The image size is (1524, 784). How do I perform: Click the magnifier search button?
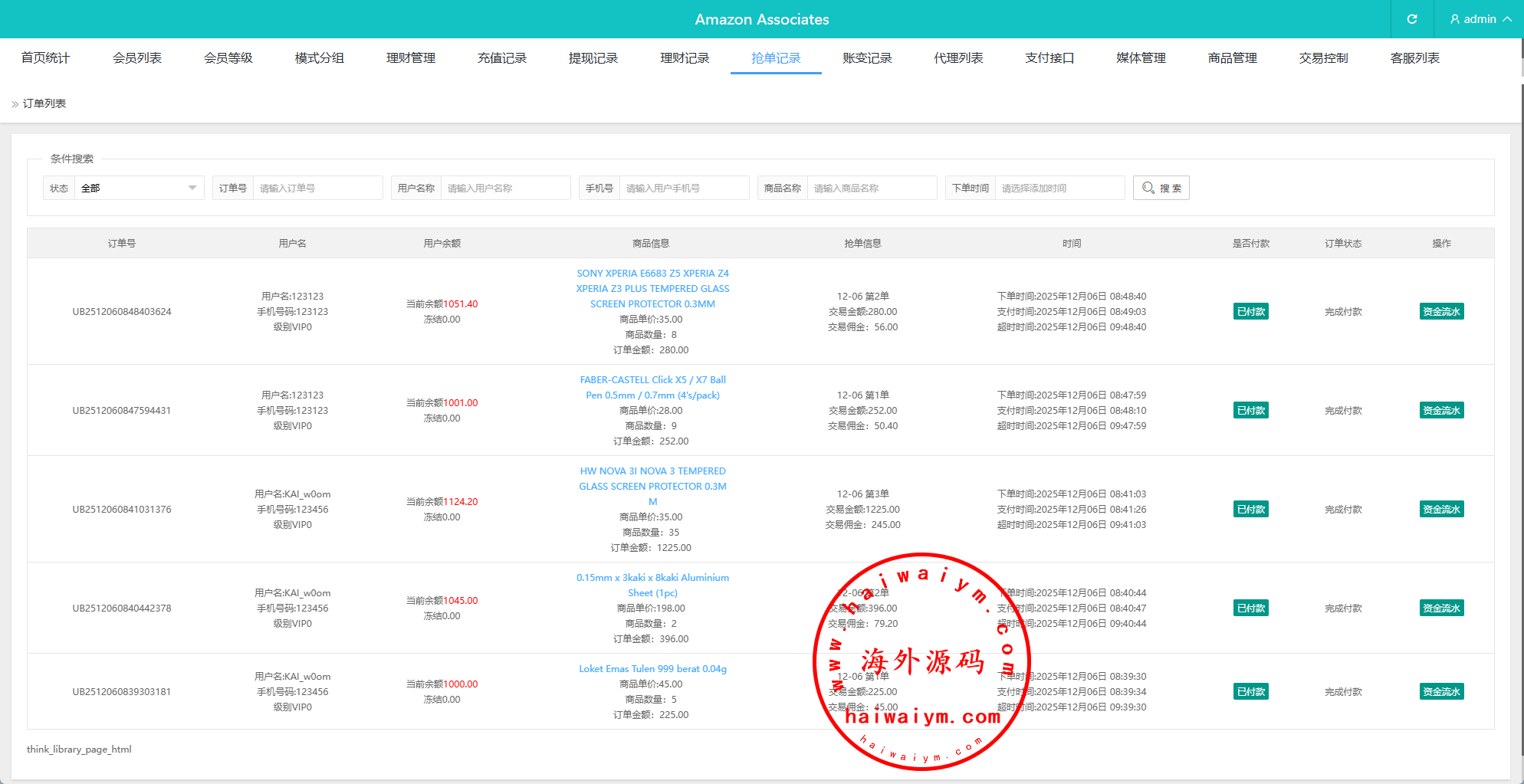[x=1161, y=188]
